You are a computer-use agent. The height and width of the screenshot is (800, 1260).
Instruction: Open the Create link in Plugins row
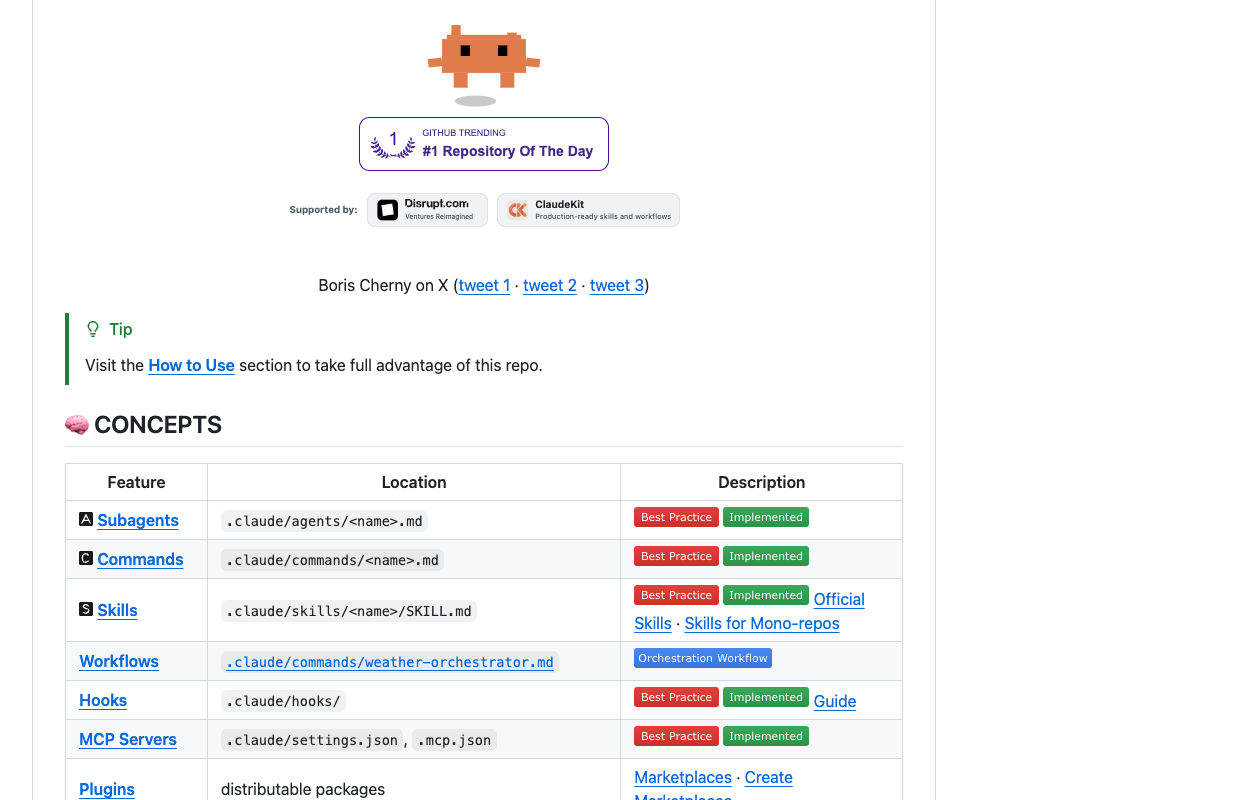(x=769, y=777)
